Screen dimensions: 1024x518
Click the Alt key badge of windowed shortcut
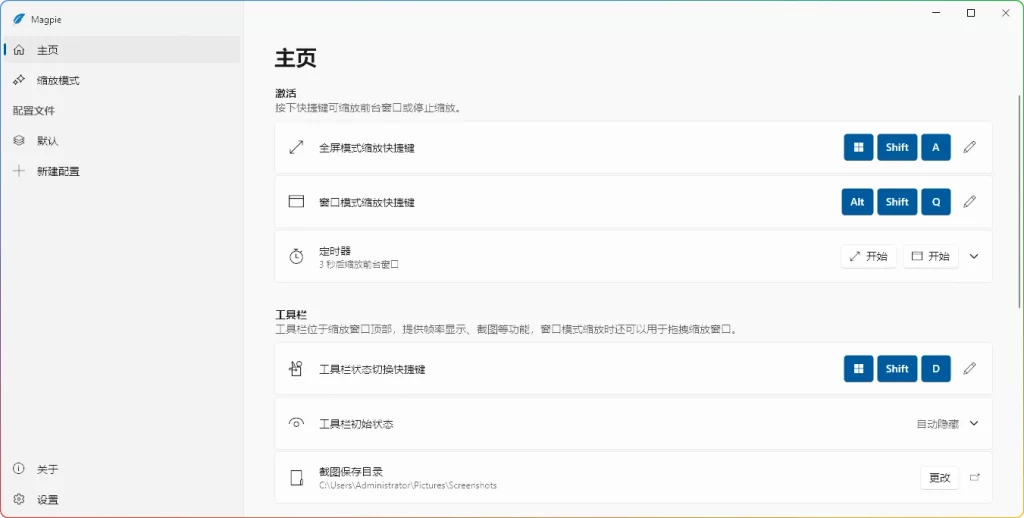(857, 202)
